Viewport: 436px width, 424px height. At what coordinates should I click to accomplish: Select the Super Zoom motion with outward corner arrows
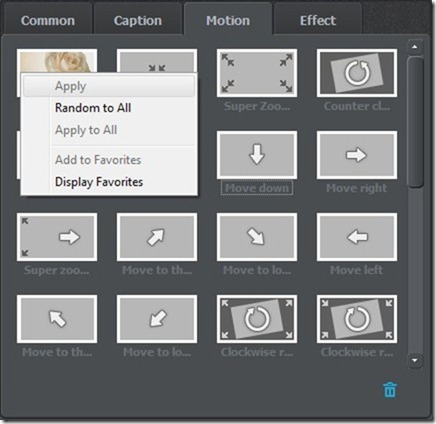point(257,73)
